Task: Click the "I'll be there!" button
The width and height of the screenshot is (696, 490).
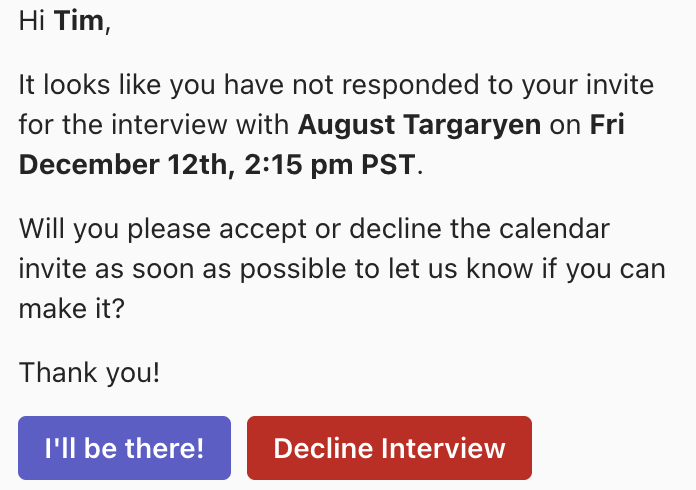Action: click(124, 448)
